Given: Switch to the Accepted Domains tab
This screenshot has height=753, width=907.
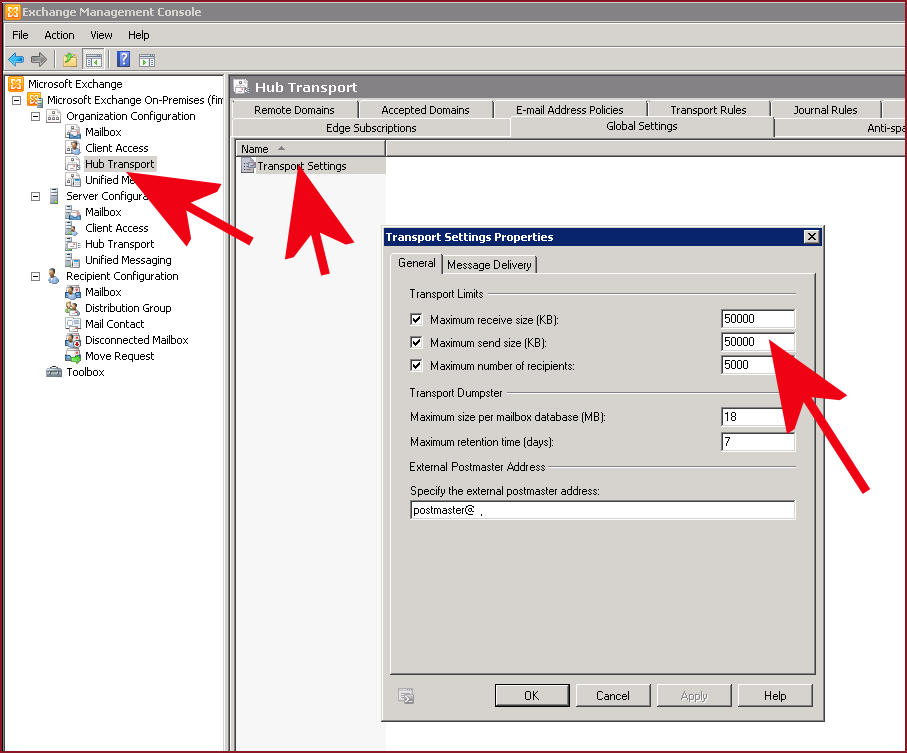Looking at the screenshot, I should 425,110.
